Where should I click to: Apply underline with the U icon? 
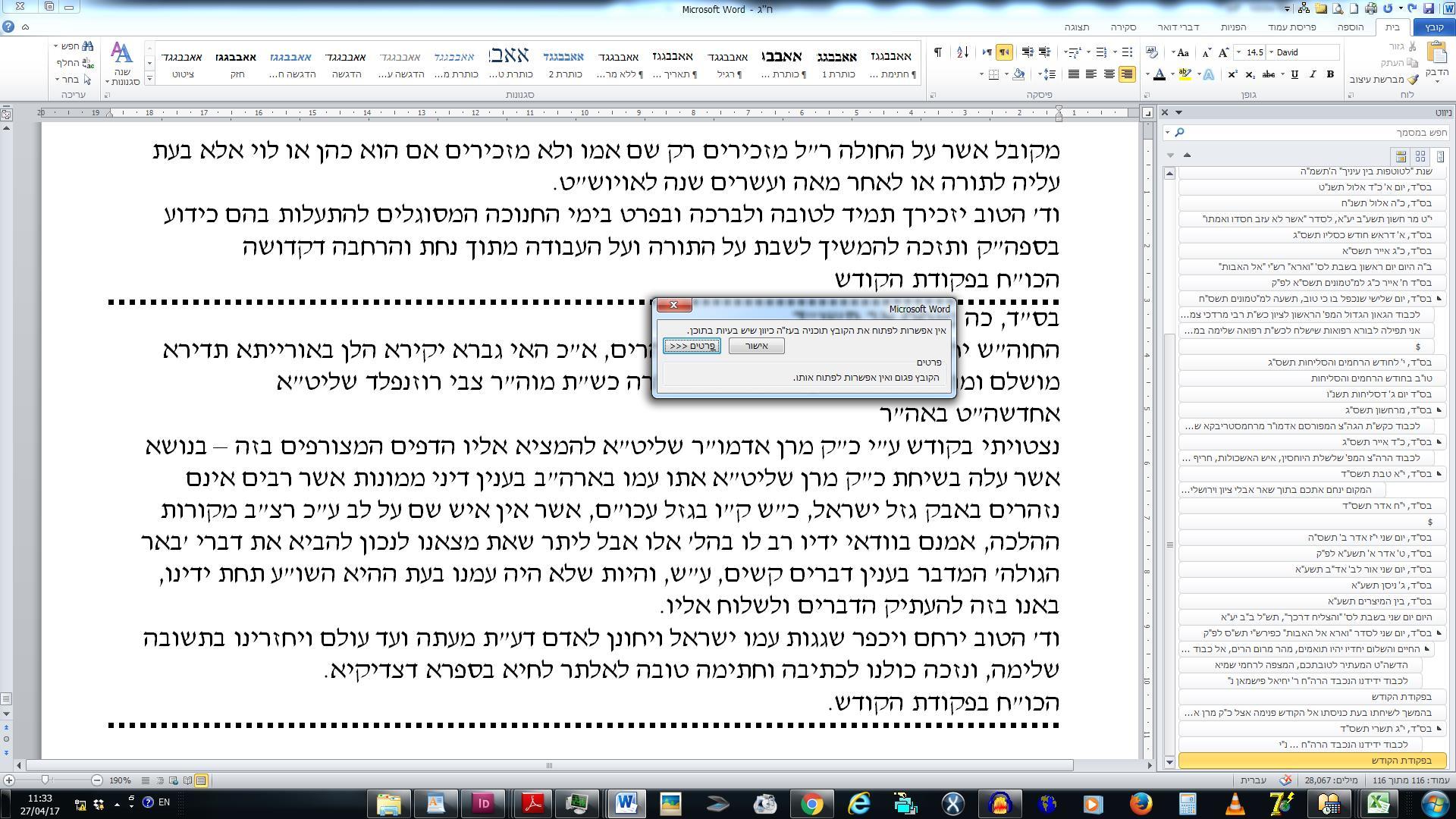tap(1294, 74)
